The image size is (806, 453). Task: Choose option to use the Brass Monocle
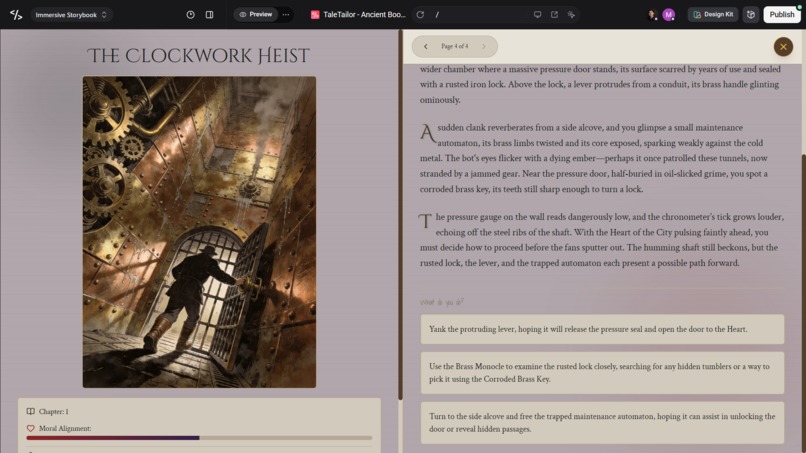point(602,373)
